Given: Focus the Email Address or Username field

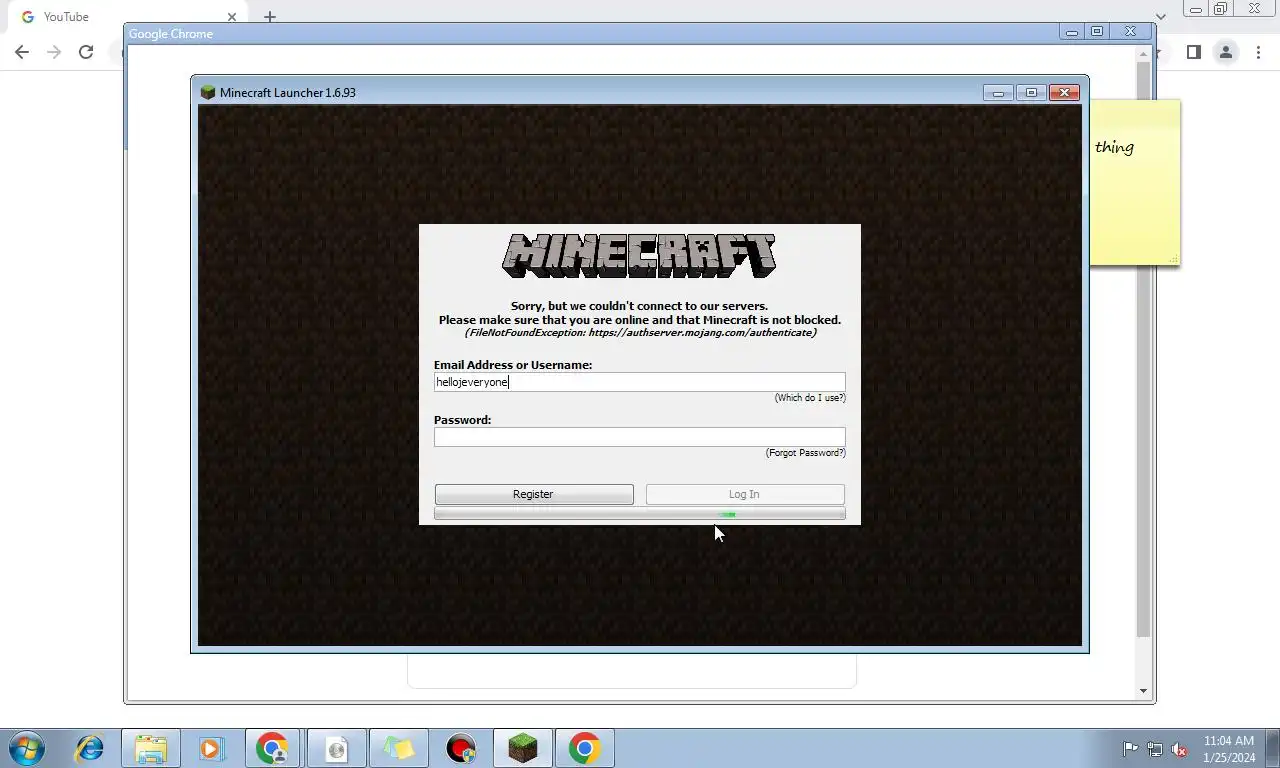Looking at the screenshot, I should coord(639,382).
